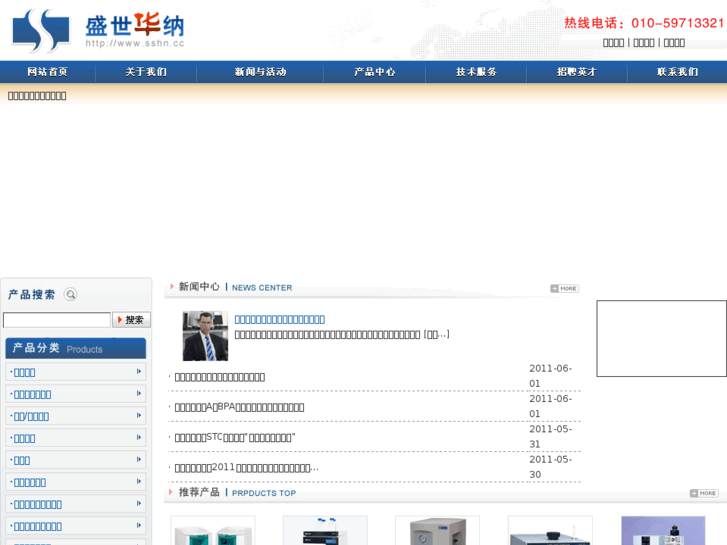727x545 pixels.
Task: Click the http://www.sshn.cc URL text
Action: 134,43
